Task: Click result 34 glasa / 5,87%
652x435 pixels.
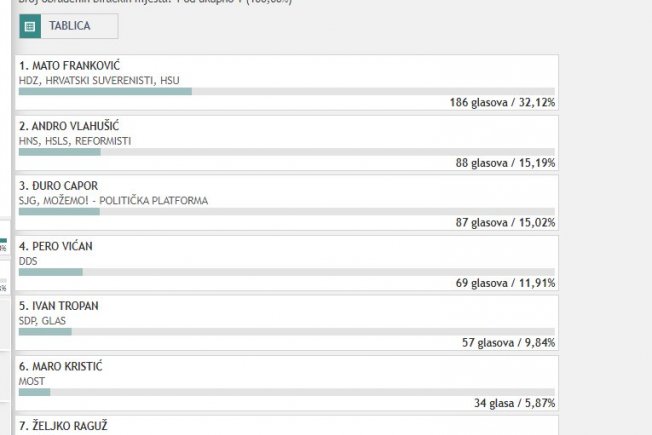Action: 514,403
